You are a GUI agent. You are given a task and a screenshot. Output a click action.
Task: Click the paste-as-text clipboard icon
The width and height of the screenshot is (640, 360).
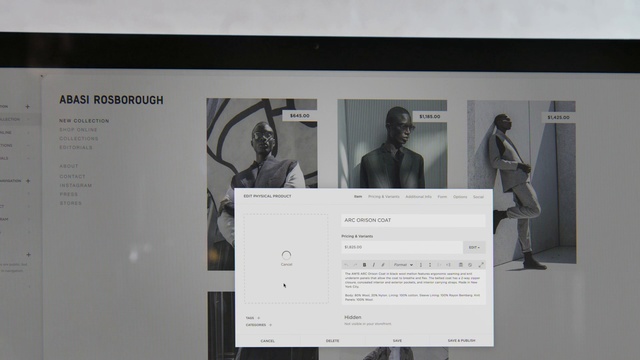pyautogui.click(x=461, y=265)
